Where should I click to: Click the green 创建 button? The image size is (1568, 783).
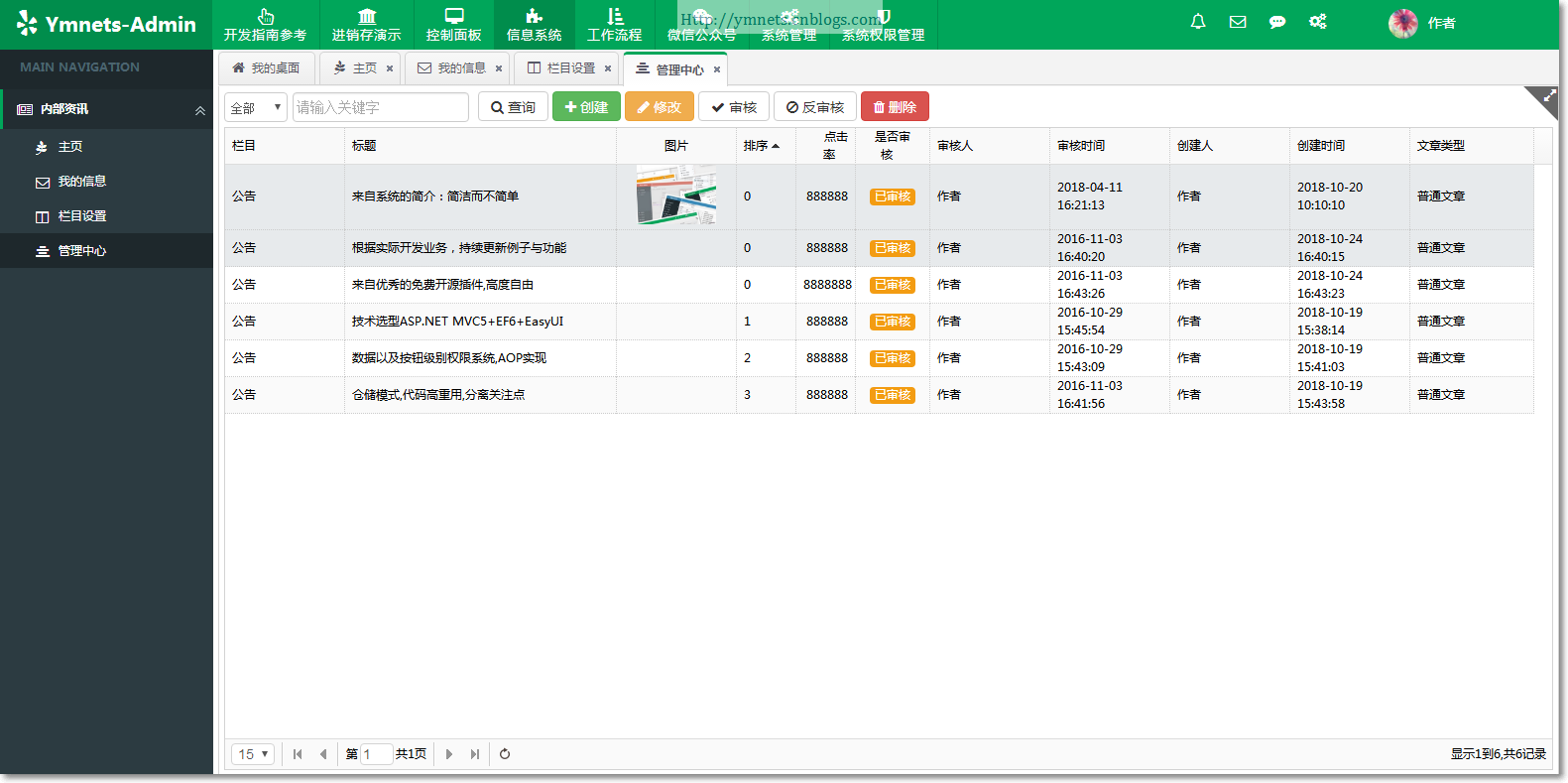(586, 107)
